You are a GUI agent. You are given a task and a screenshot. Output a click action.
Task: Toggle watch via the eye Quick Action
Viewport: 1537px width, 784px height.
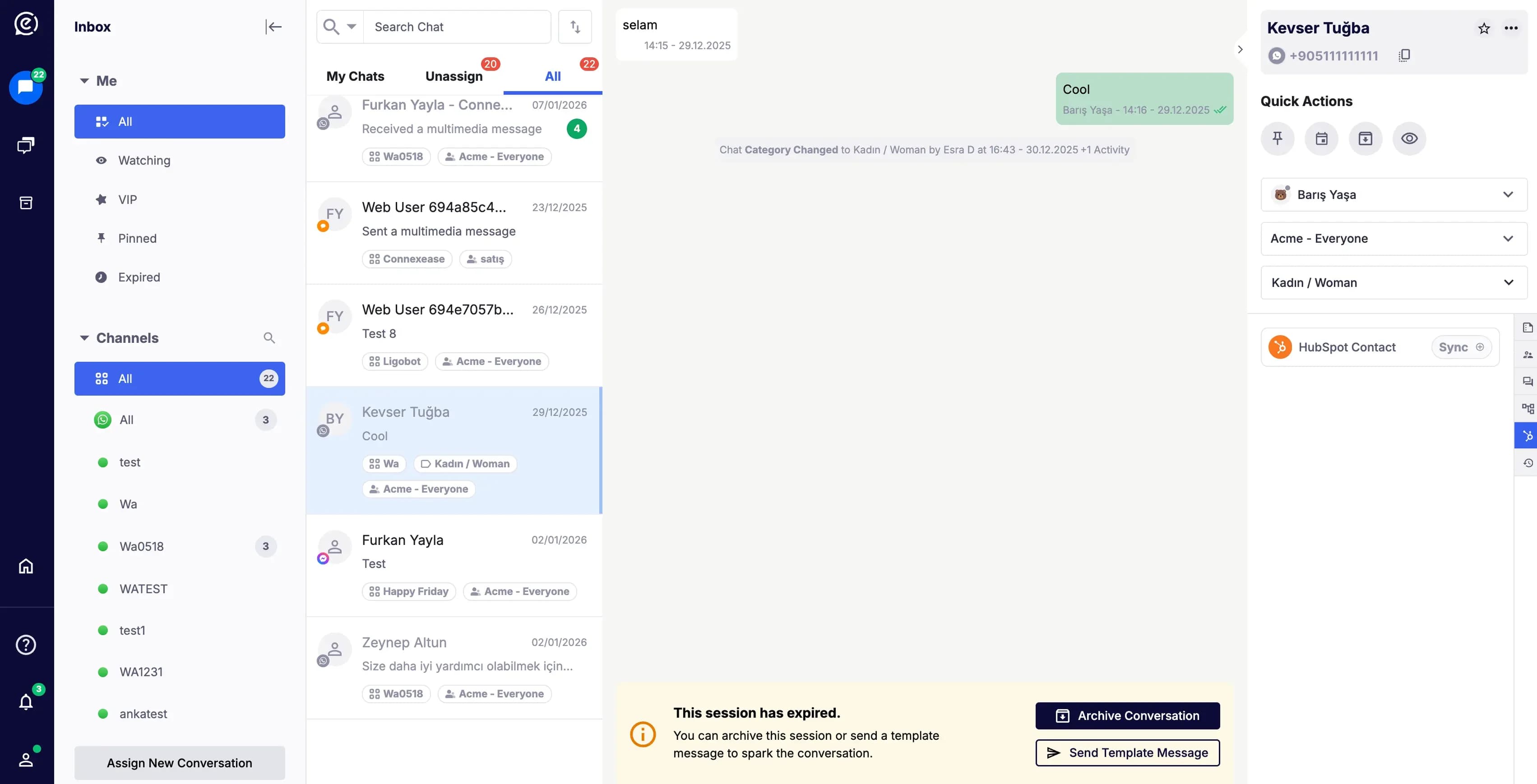[1409, 138]
